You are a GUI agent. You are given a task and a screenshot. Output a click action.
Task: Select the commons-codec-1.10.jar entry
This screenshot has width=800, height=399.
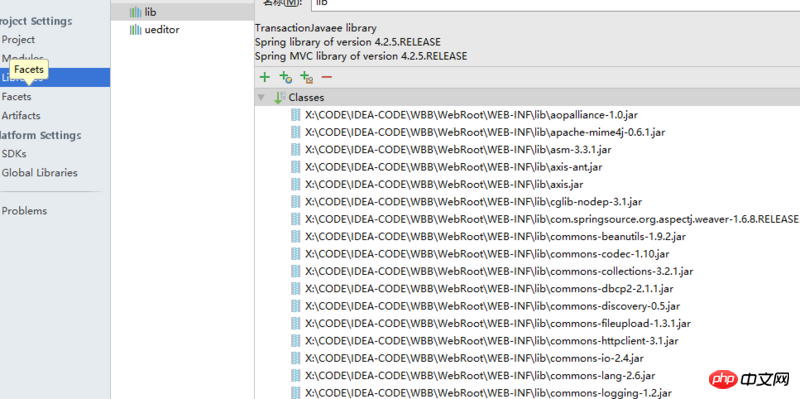pos(487,254)
